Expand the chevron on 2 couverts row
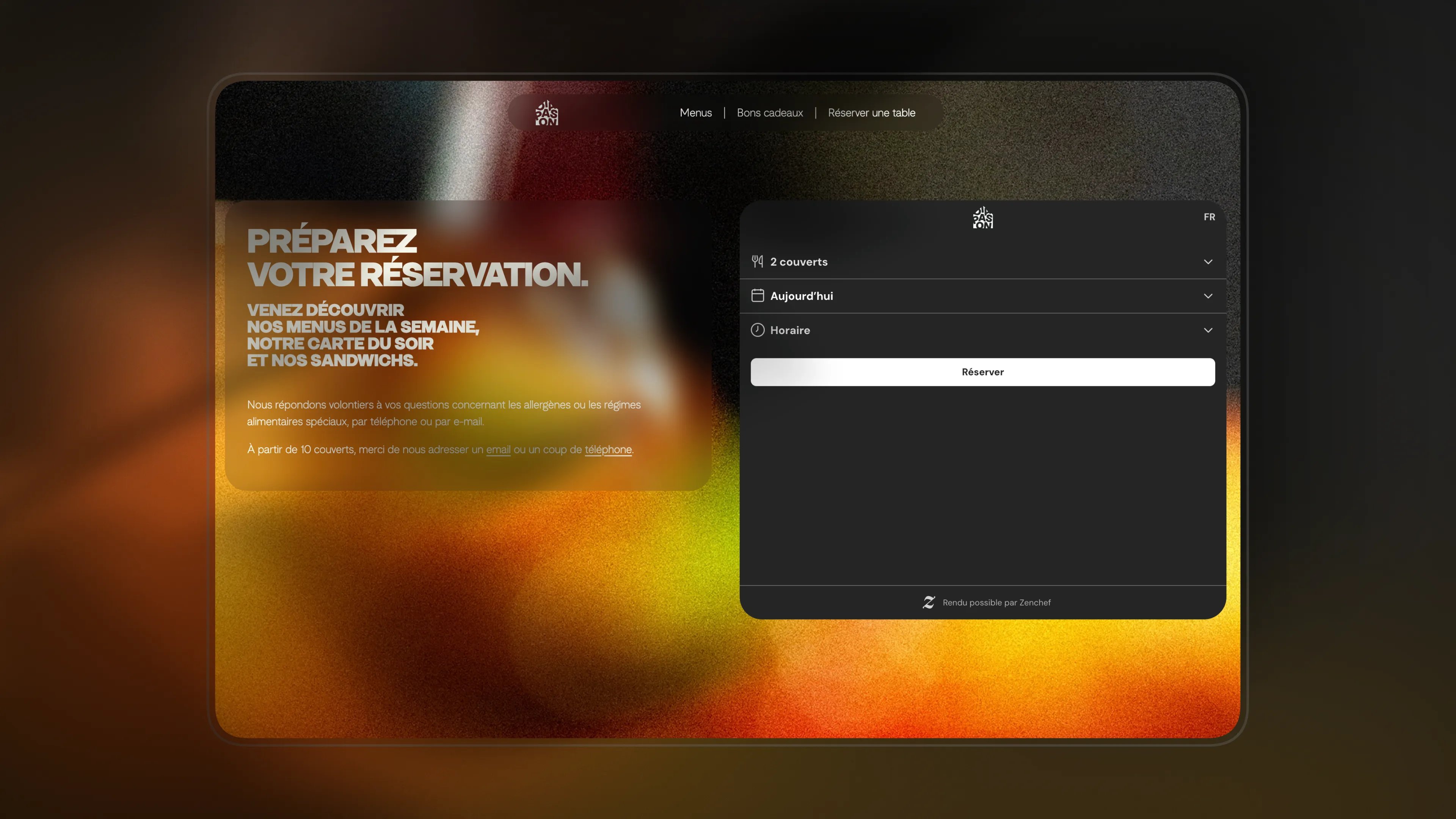 pos(1208,262)
